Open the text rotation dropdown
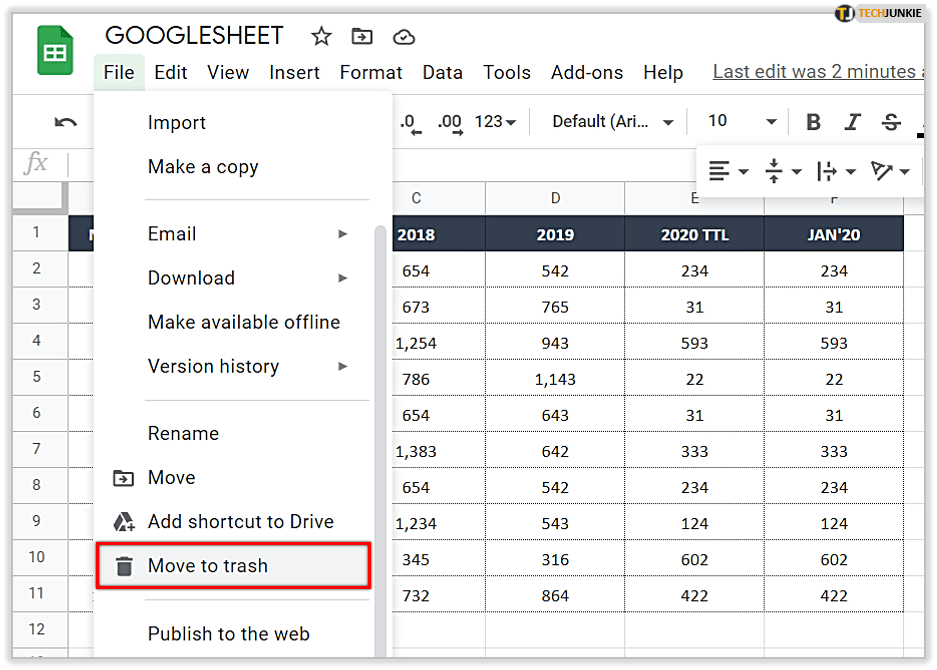Image resolution: width=937 pixels, height=670 pixels. (891, 172)
